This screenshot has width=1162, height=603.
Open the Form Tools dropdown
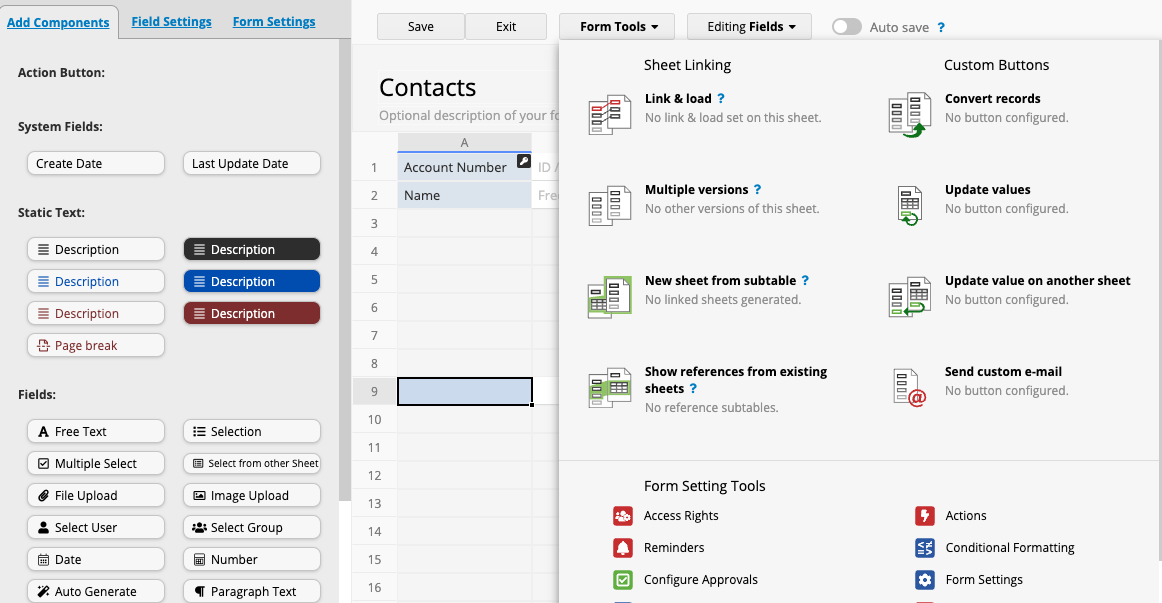coord(616,26)
